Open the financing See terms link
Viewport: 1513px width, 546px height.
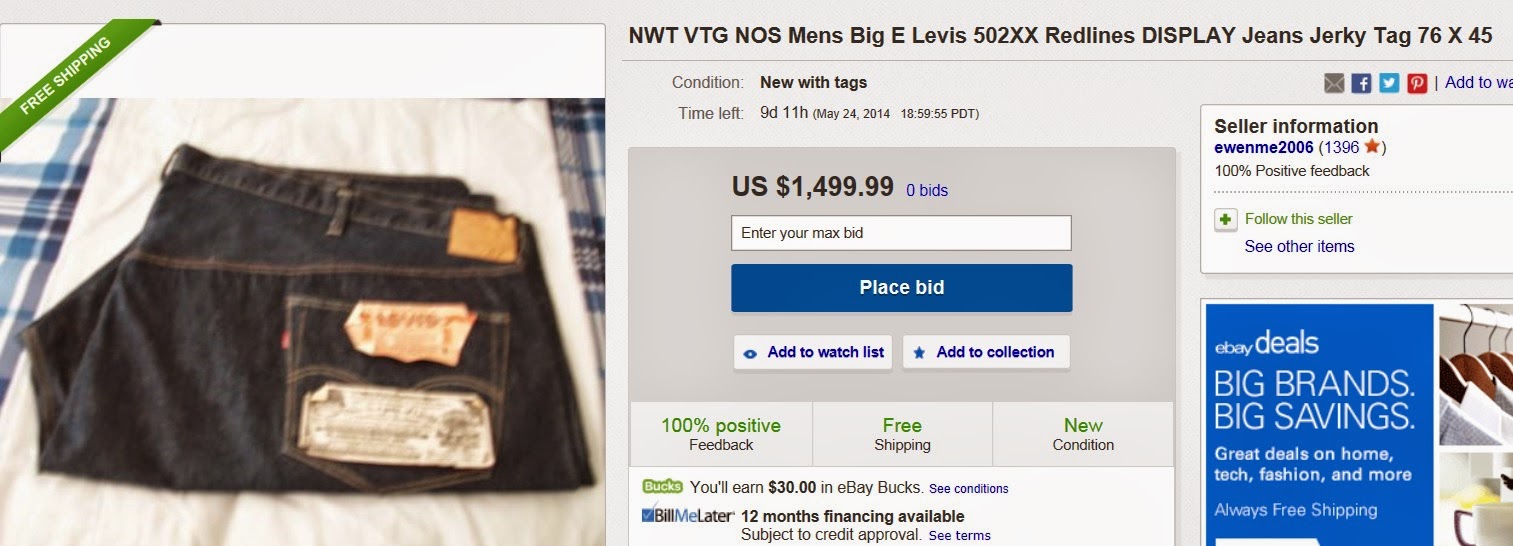click(x=959, y=535)
